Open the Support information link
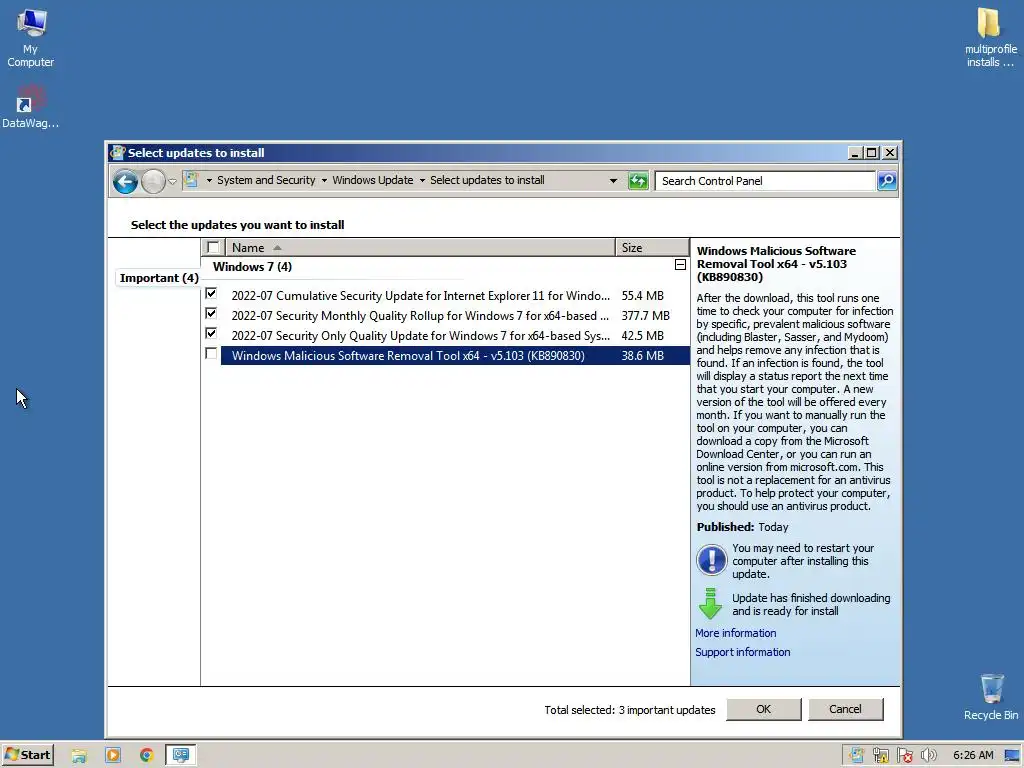Screen dimensions: 1024x768 point(743,652)
